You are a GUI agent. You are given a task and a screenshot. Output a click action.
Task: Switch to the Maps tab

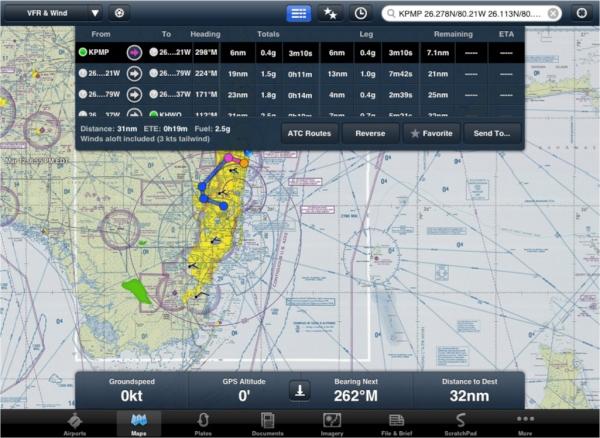pos(139,424)
